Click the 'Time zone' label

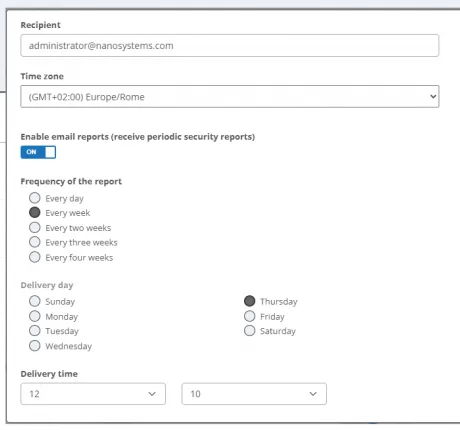click(42, 76)
